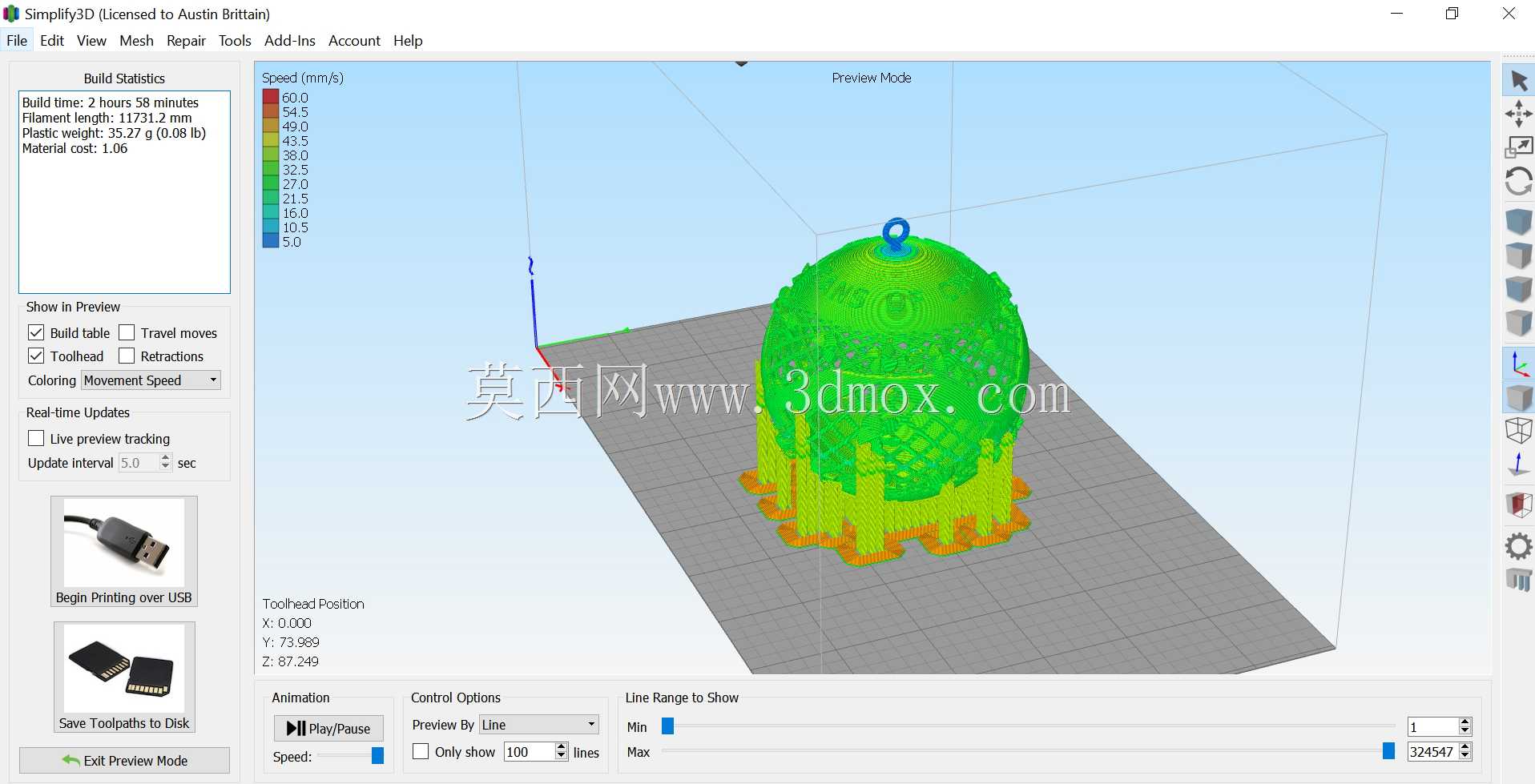Viewport: 1535px width, 784px height.
Task: Open the support structure generation tool
Action: tap(1518, 579)
